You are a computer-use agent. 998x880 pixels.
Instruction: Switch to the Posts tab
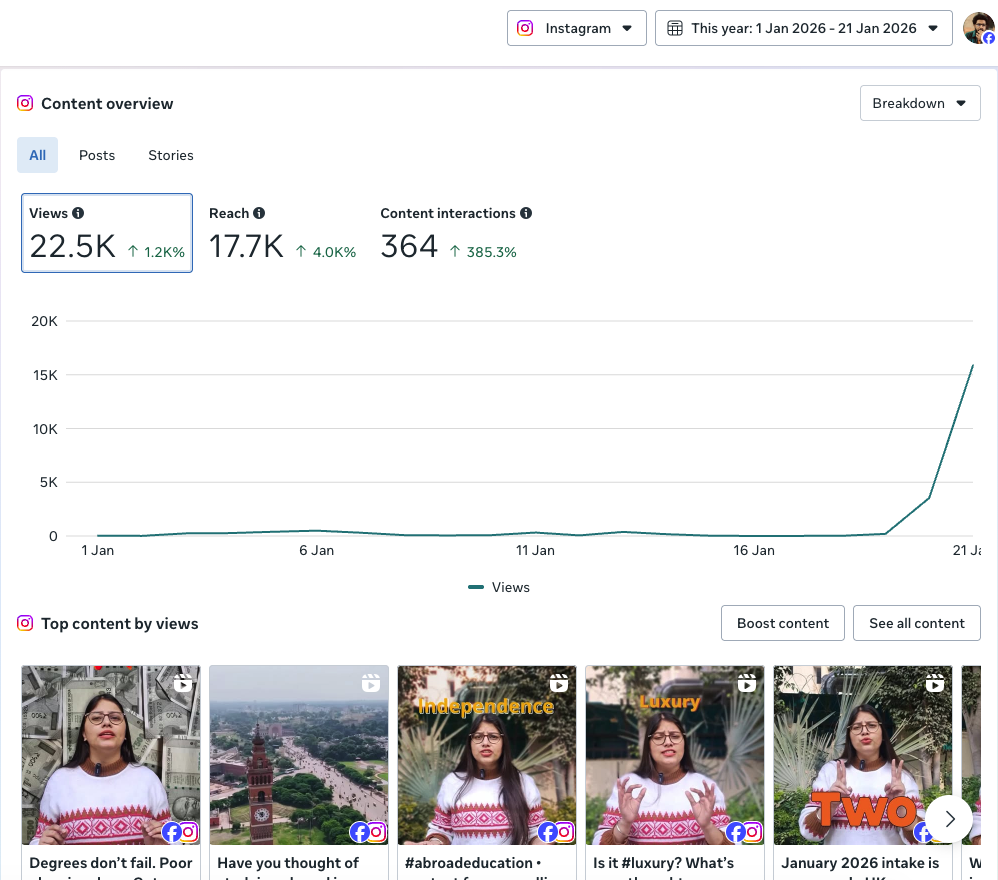pos(97,155)
